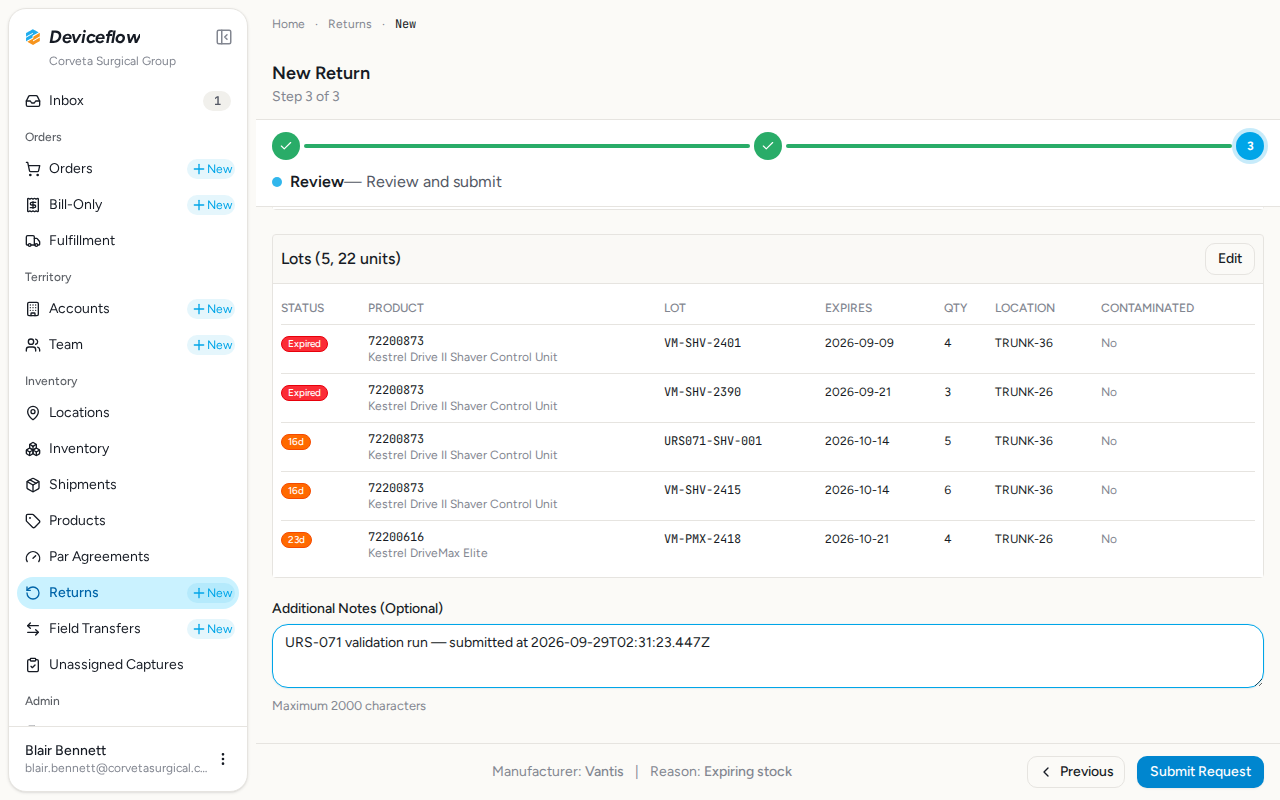
Task: Select Kestrel DriveMax Elite product name
Action: [x=428, y=553]
